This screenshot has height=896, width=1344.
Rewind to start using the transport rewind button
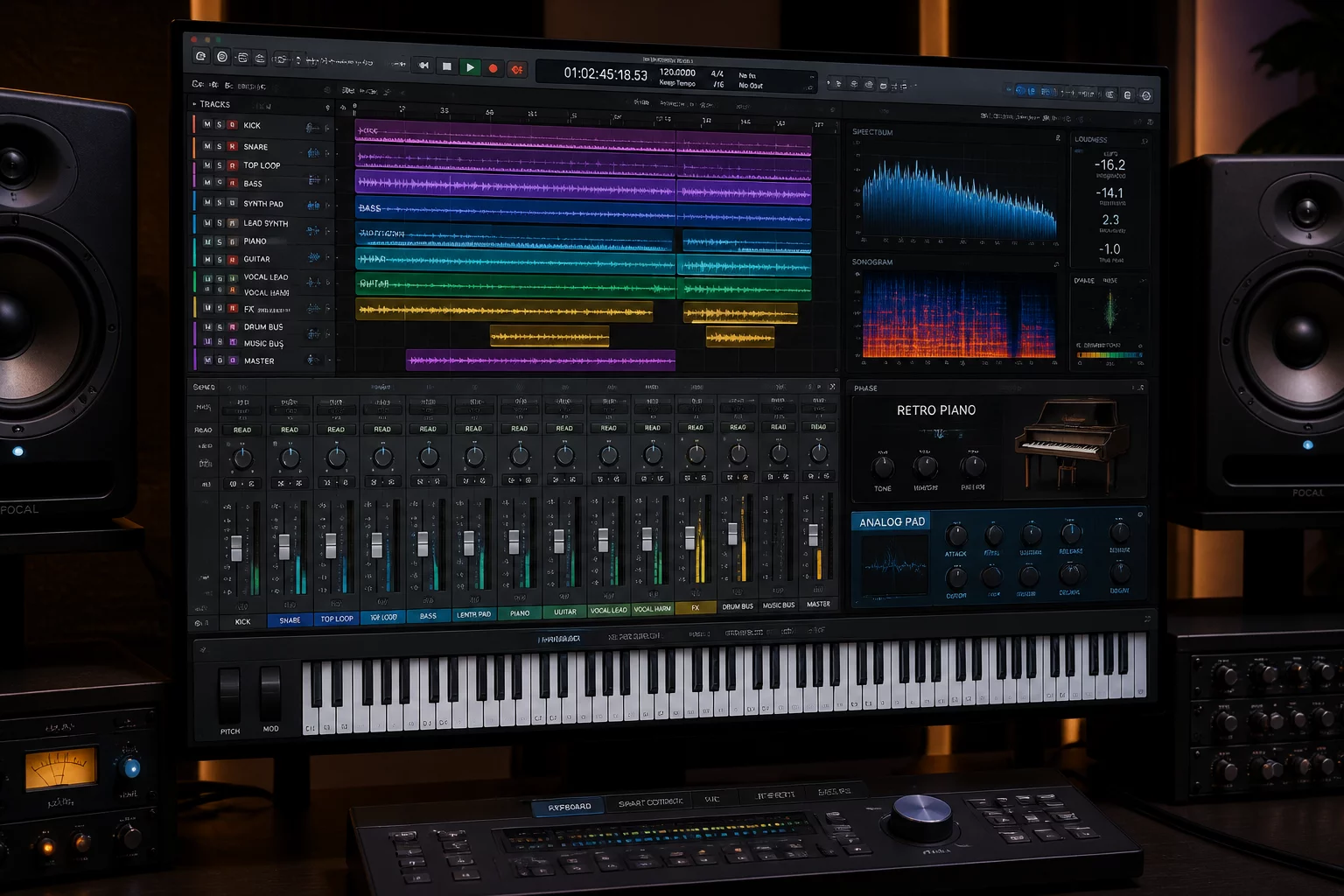click(423, 66)
